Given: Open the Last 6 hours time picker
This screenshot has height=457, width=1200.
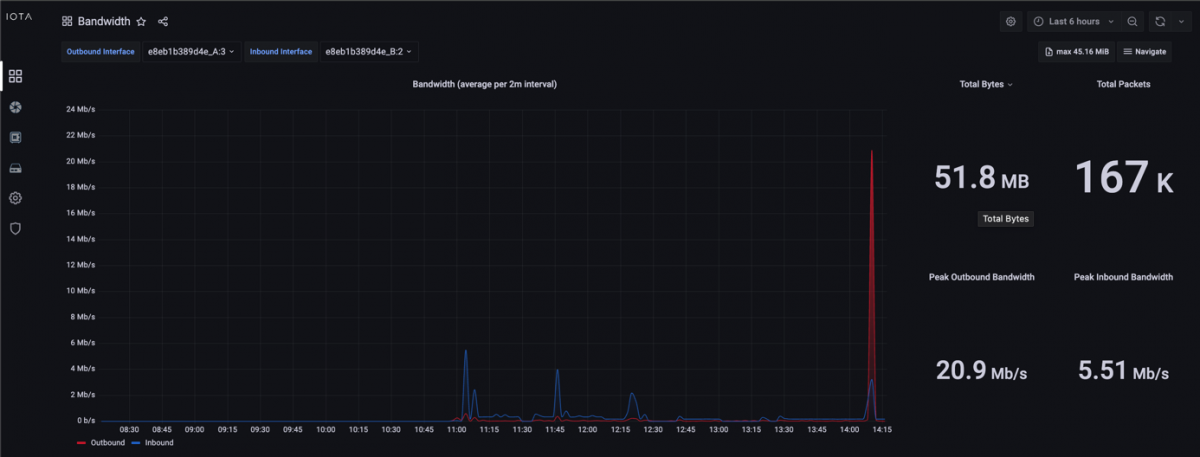Looking at the screenshot, I should 1072,21.
